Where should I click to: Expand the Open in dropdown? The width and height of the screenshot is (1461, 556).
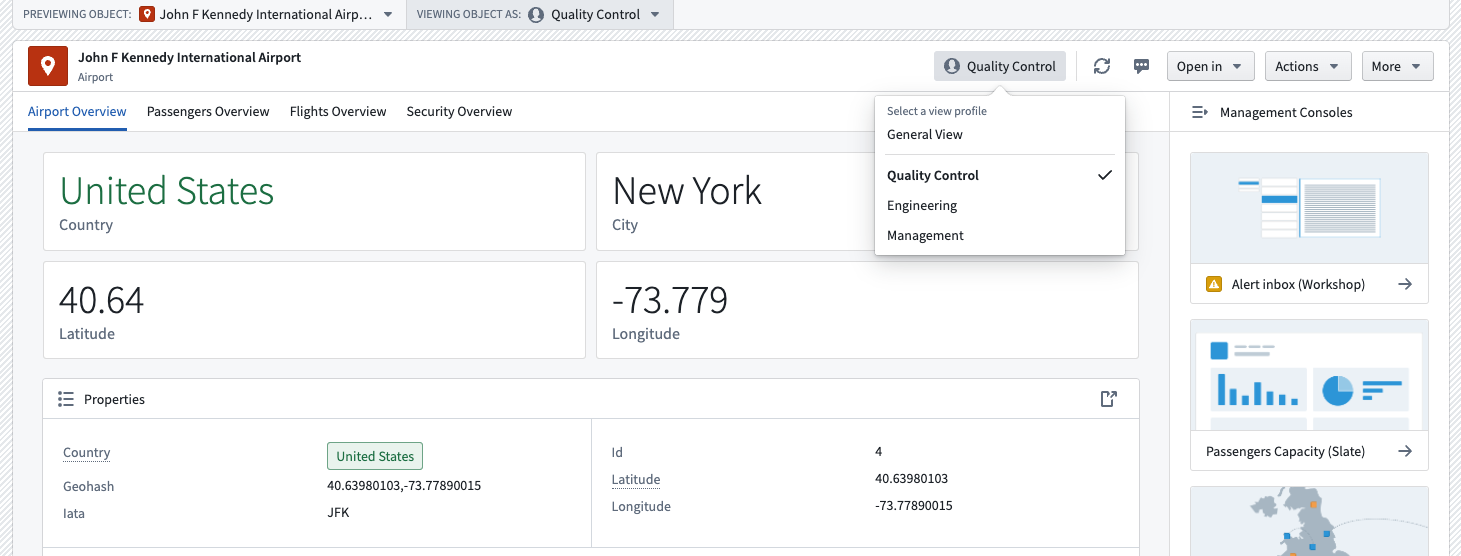(x=1210, y=66)
